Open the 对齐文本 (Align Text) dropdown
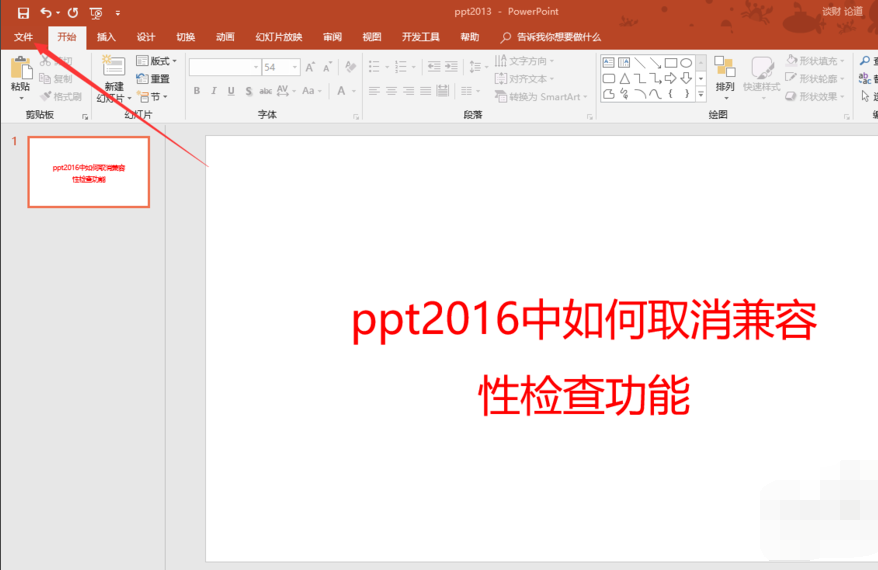This screenshot has height=570, width=878. click(x=524, y=79)
